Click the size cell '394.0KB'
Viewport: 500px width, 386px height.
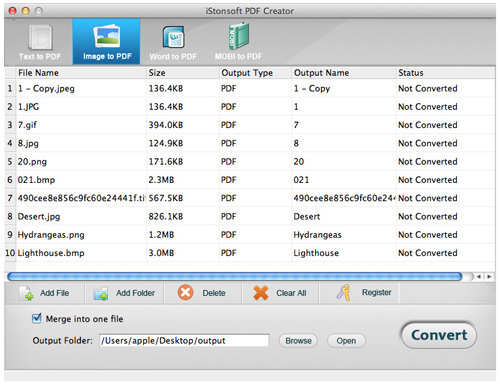point(166,125)
